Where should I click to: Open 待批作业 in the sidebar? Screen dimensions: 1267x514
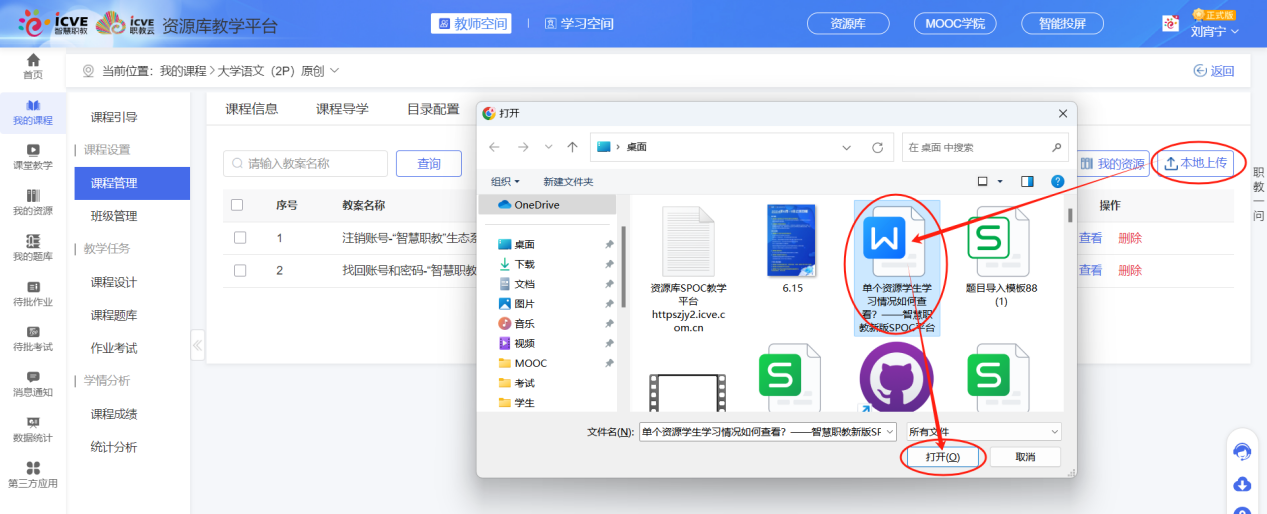click(x=33, y=293)
